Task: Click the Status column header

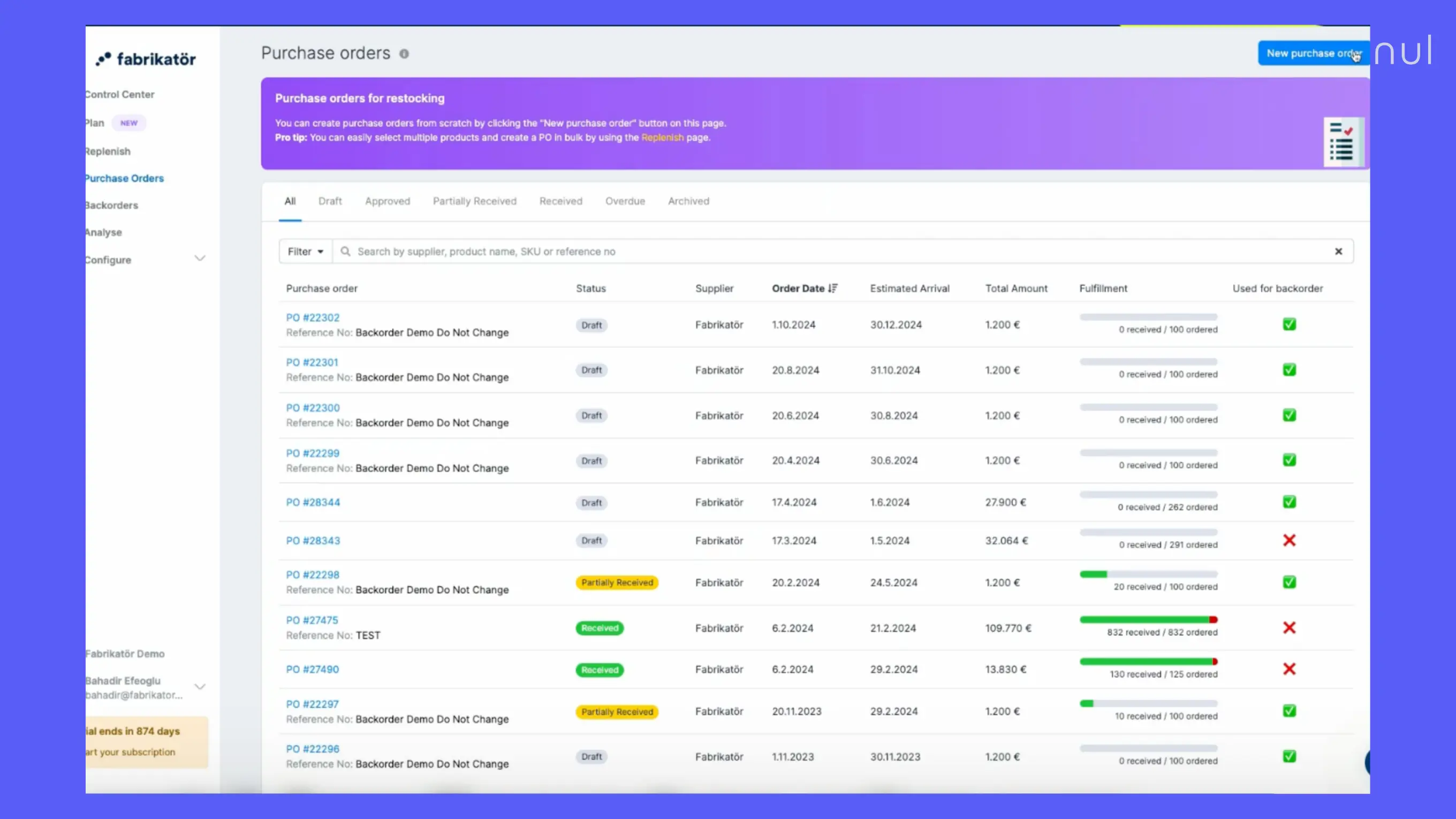Action: (x=590, y=289)
